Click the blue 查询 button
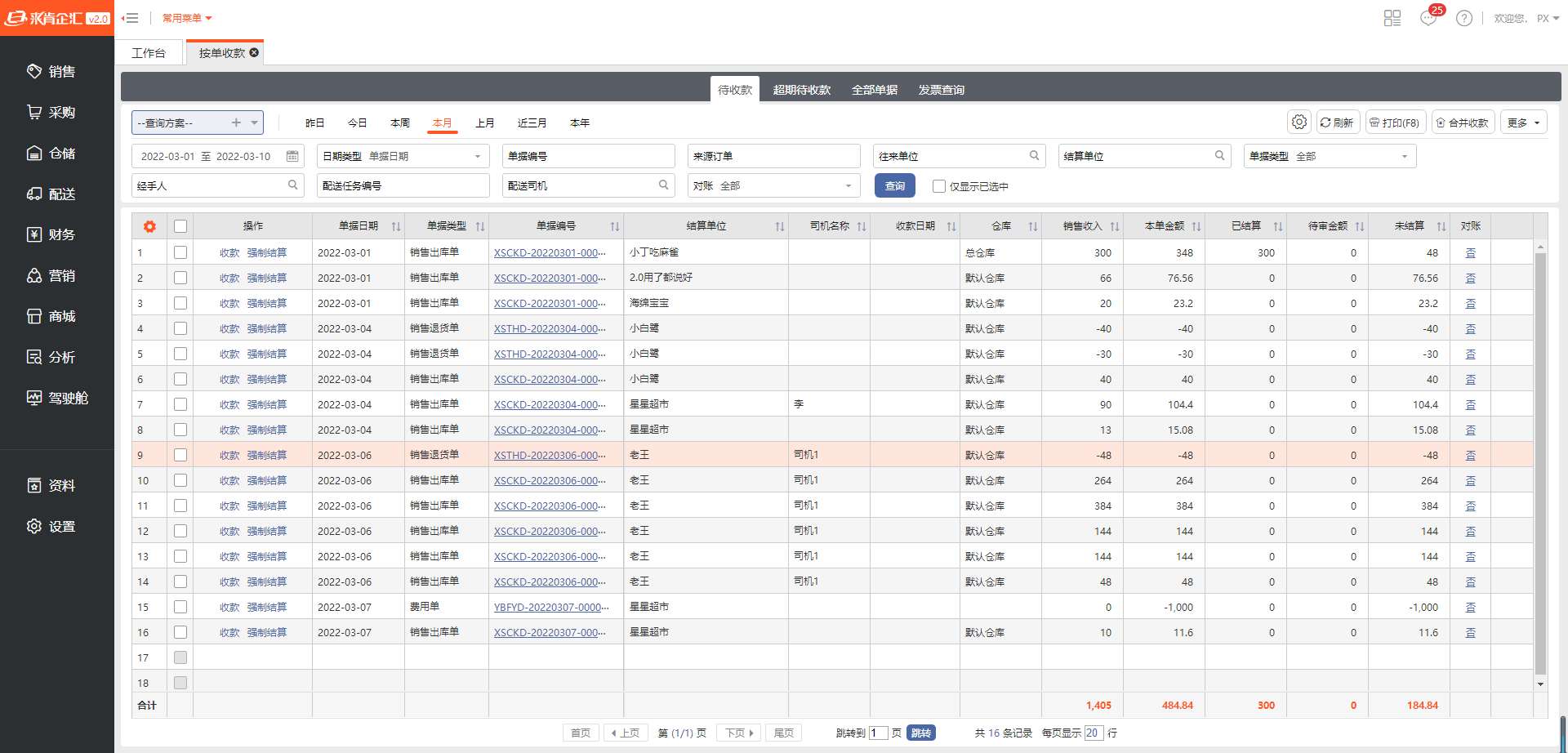 coord(894,186)
